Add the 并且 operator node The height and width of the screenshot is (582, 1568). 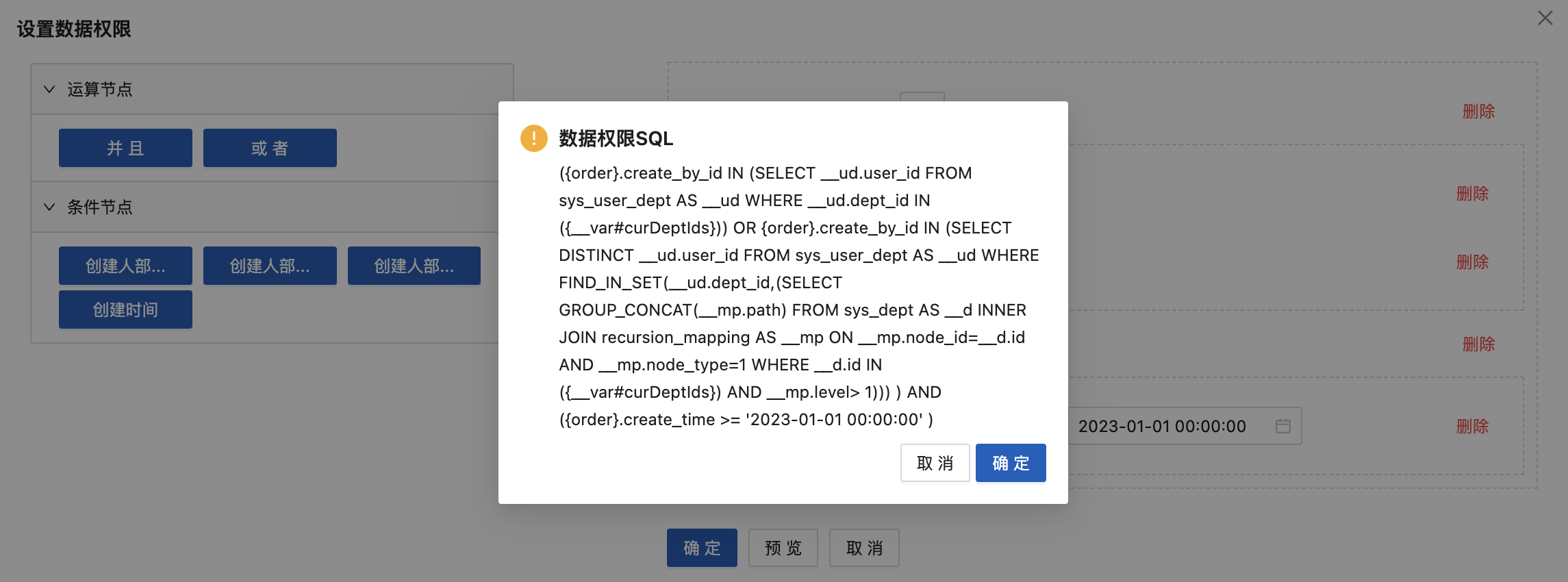(x=125, y=148)
